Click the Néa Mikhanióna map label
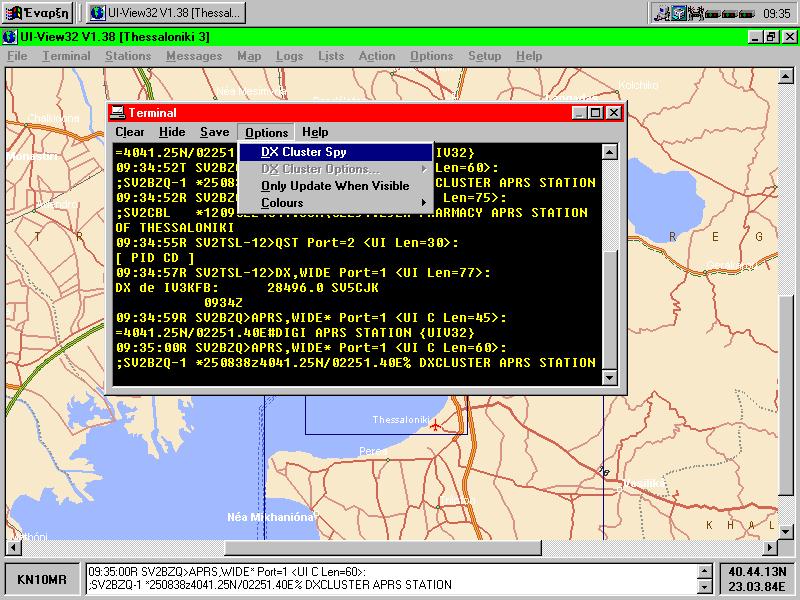 coord(270,517)
